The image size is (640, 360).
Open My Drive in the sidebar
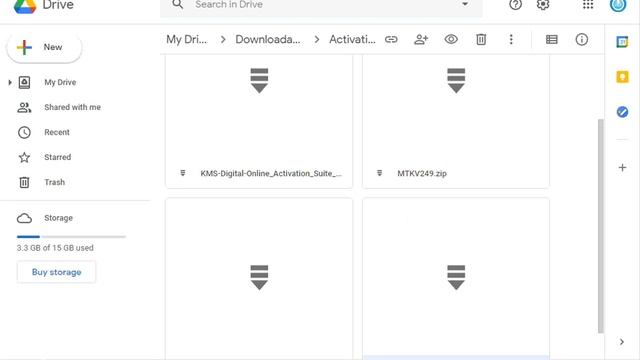60,82
